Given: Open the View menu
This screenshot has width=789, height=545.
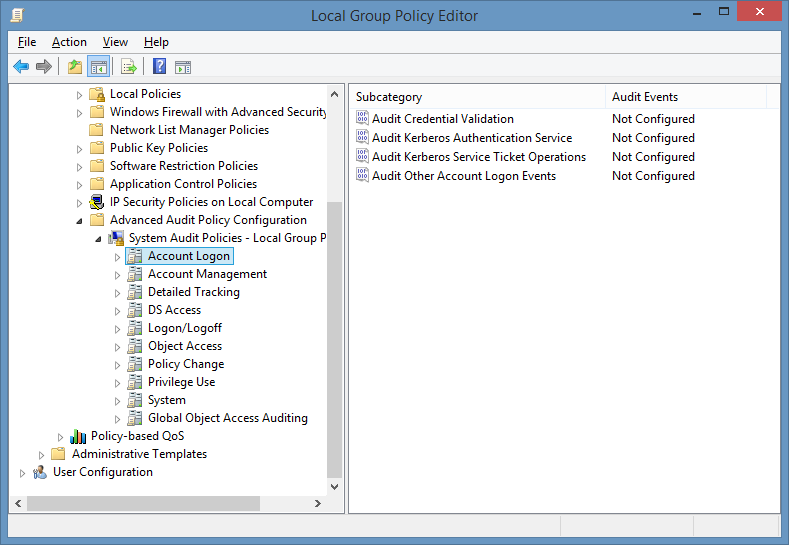Looking at the screenshot, I should [x=115, y=42].
